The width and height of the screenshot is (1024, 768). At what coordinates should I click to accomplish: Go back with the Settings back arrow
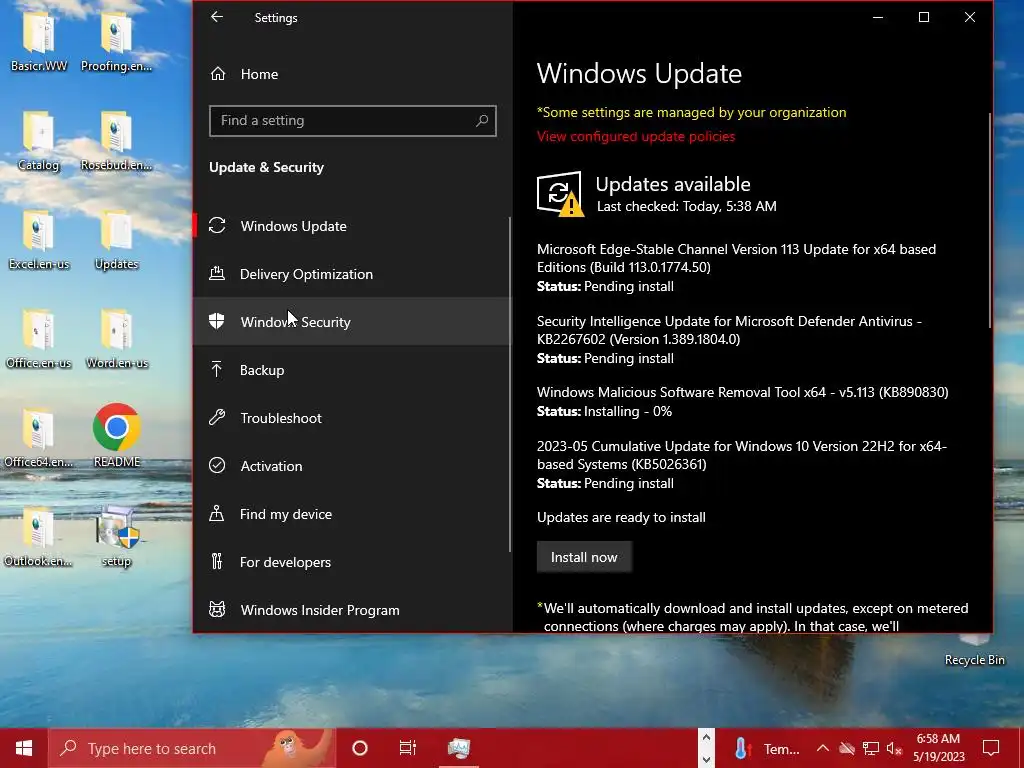[x=217, y=18]
